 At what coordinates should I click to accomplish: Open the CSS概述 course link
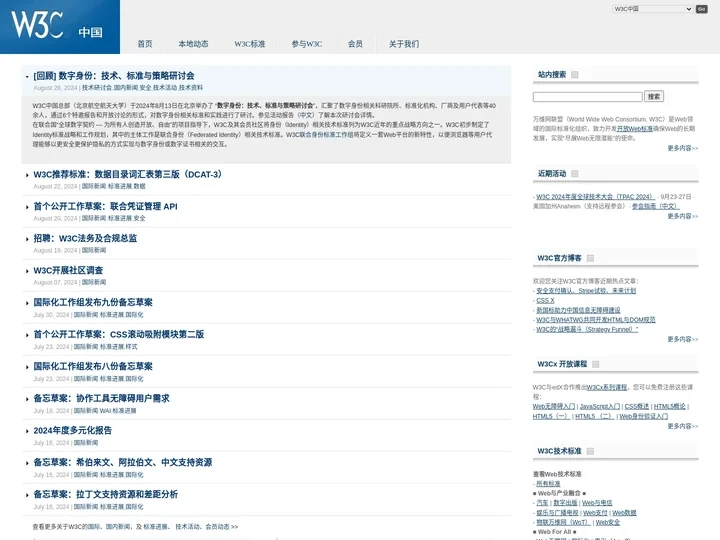(637, 406)
